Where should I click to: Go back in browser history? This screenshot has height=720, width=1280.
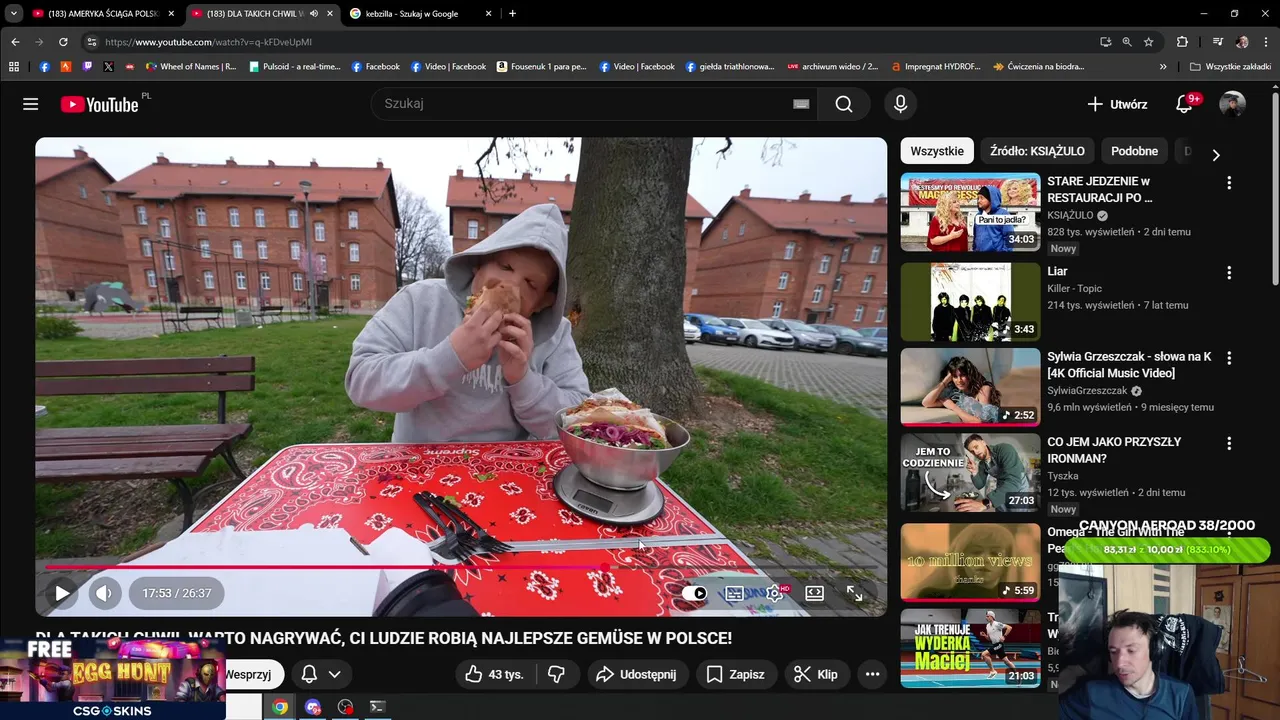pos(15,42)
